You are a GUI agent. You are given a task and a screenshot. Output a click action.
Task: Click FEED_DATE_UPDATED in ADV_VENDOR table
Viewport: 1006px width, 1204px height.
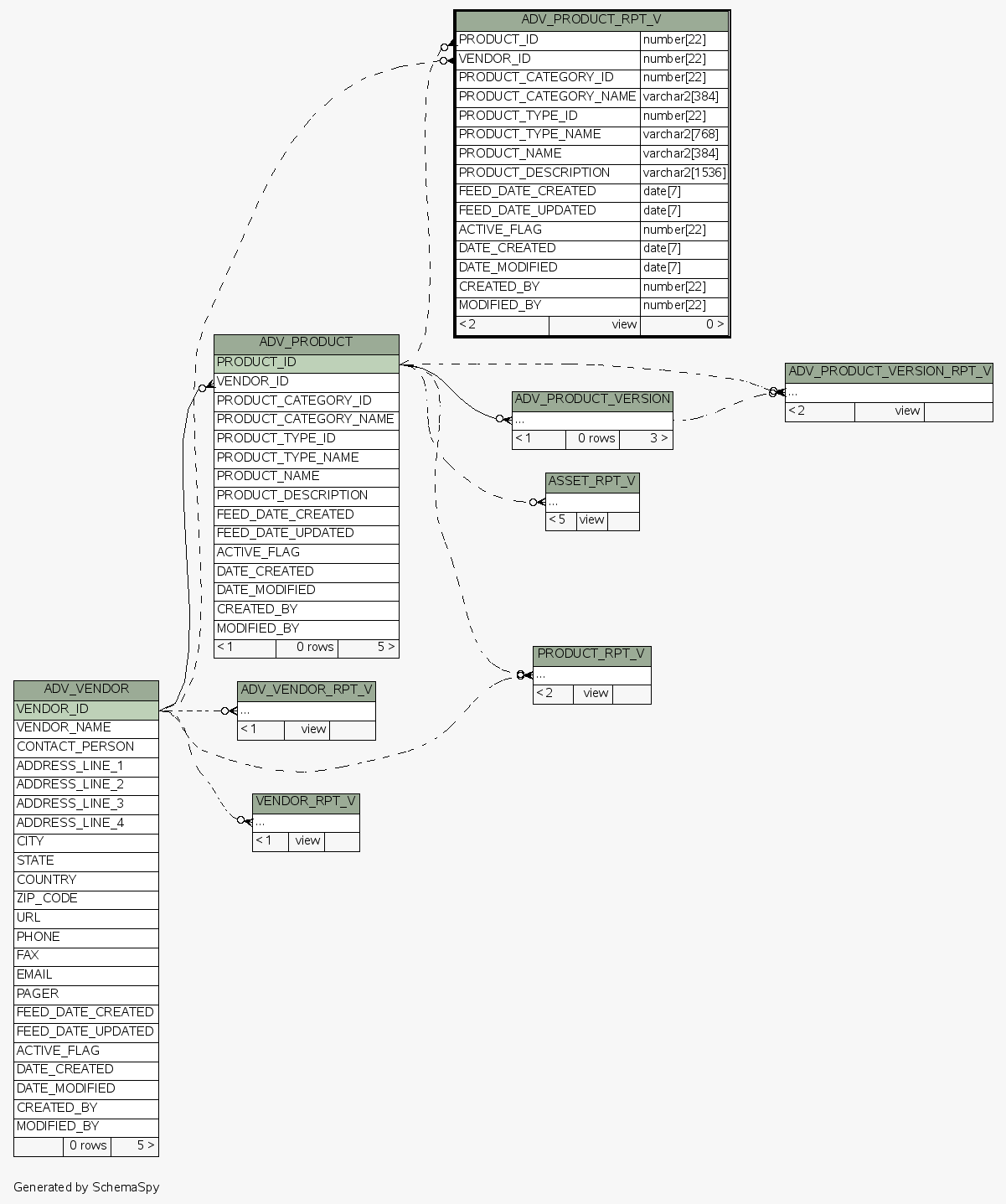(x=86, y=1032)
